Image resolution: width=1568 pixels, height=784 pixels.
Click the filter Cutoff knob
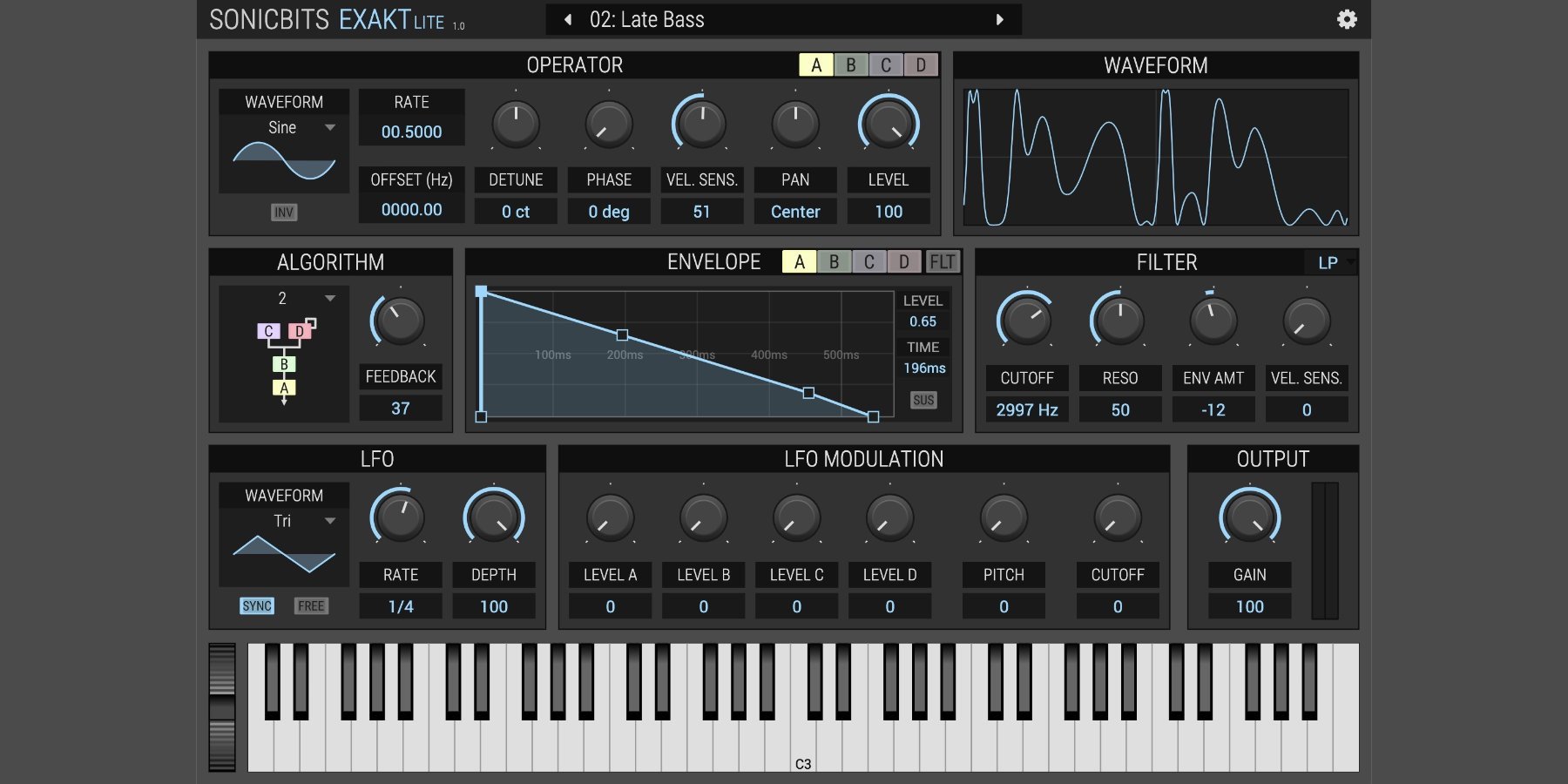[1026, 321]
